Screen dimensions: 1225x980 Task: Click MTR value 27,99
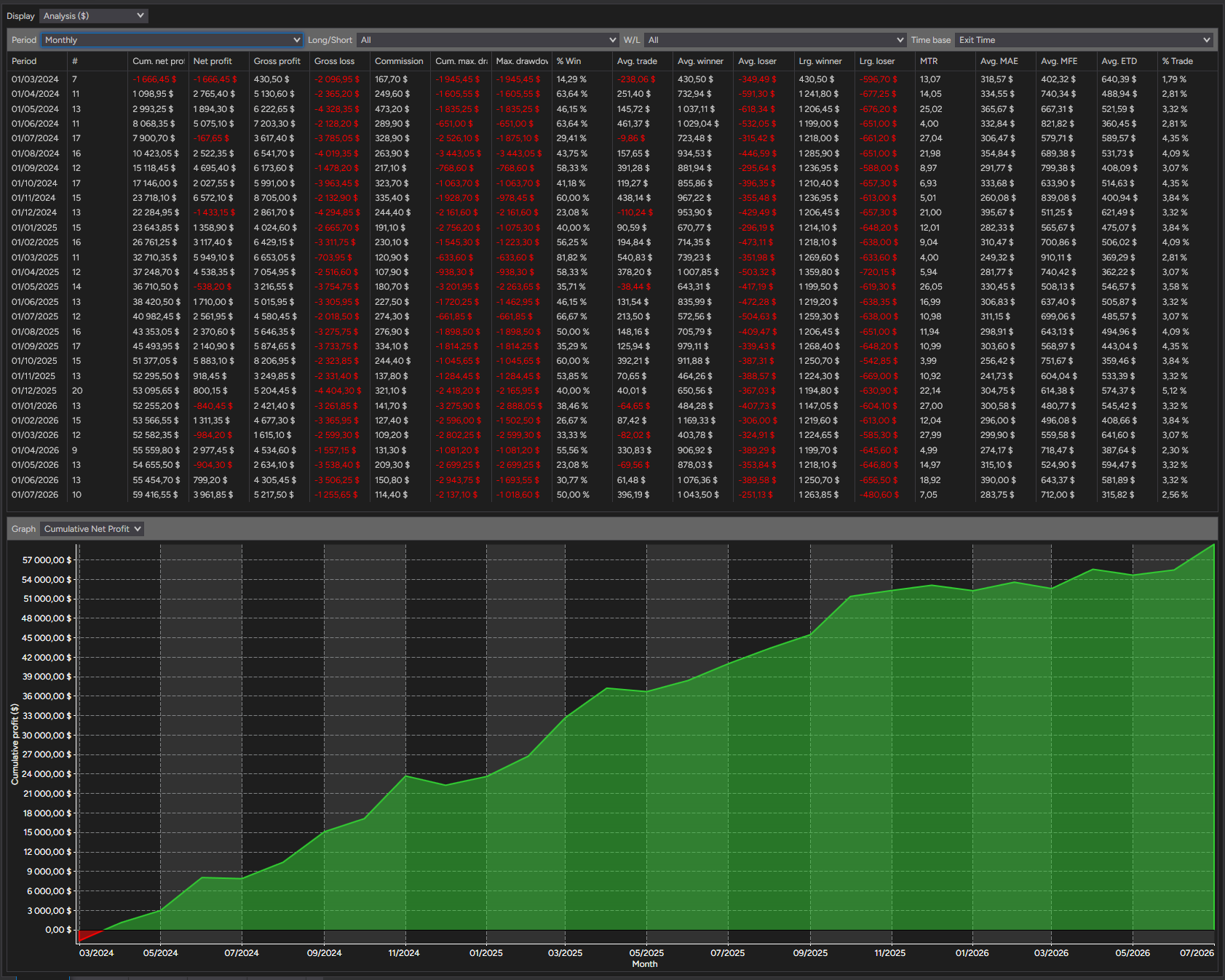(931, 435)
